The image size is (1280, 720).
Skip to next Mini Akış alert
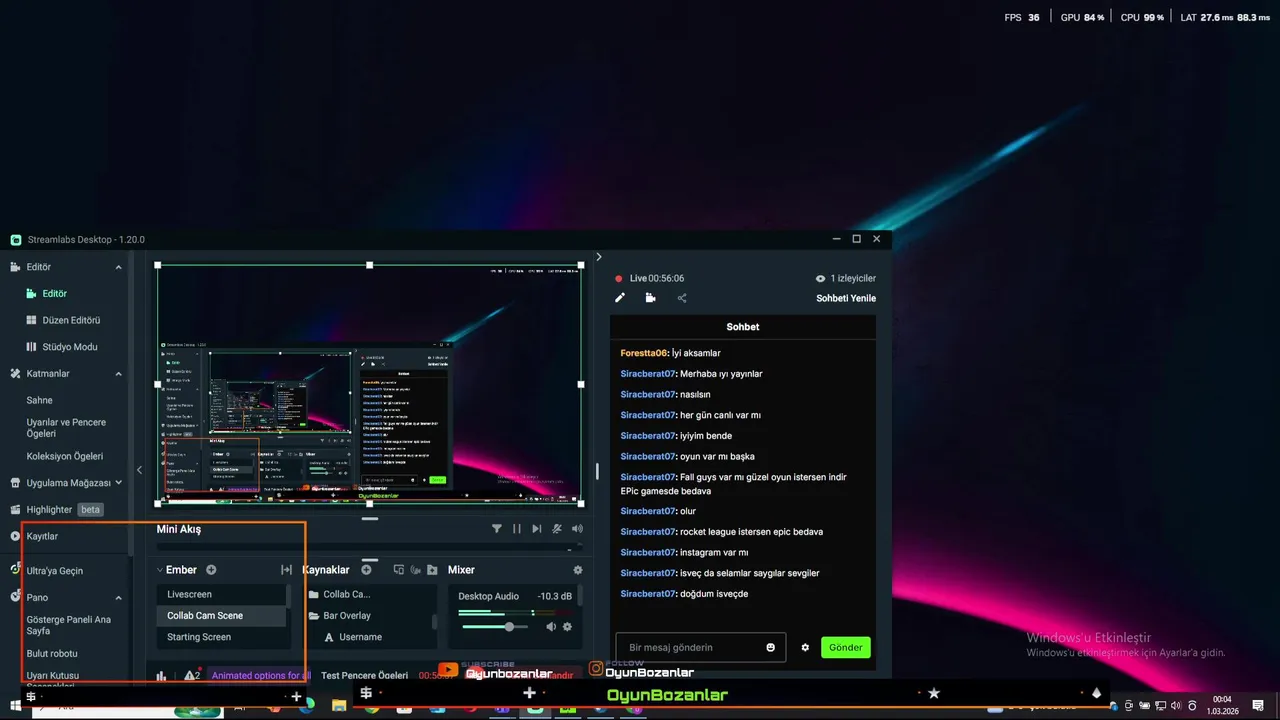537,529
